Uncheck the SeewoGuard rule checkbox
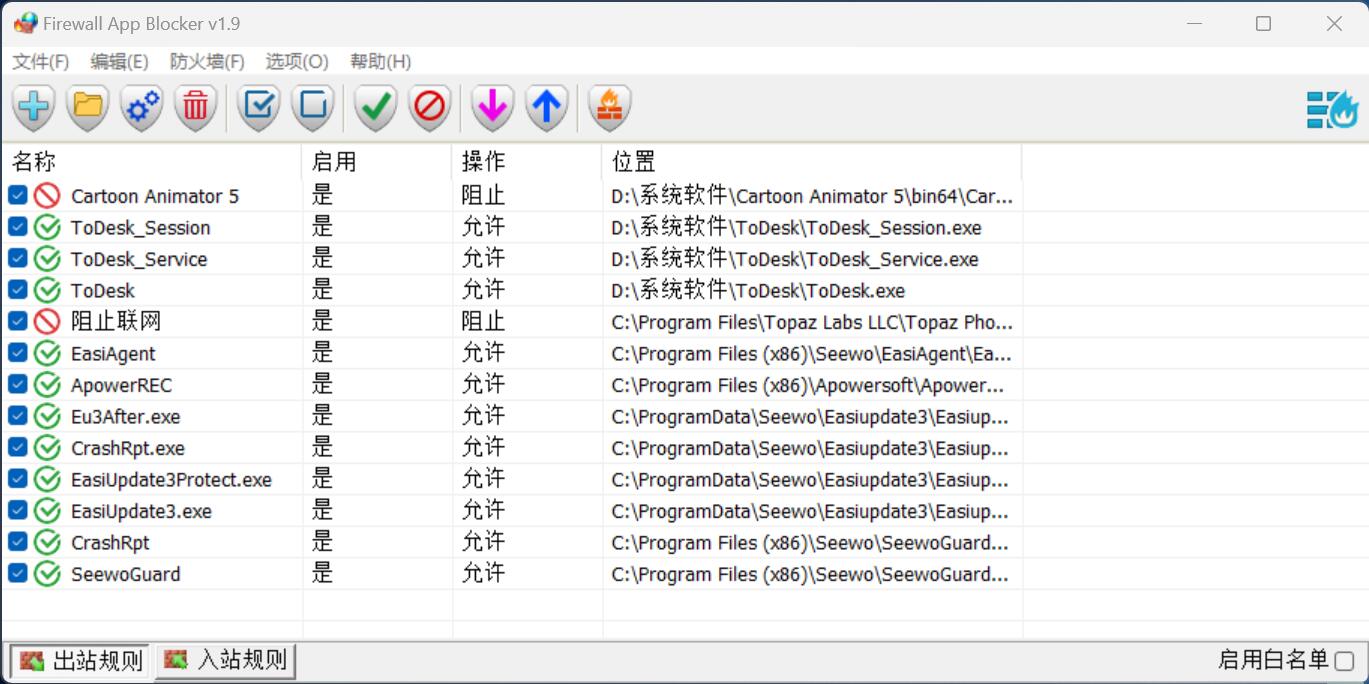Screen dimensions: 1369x684 click(17, 573)
